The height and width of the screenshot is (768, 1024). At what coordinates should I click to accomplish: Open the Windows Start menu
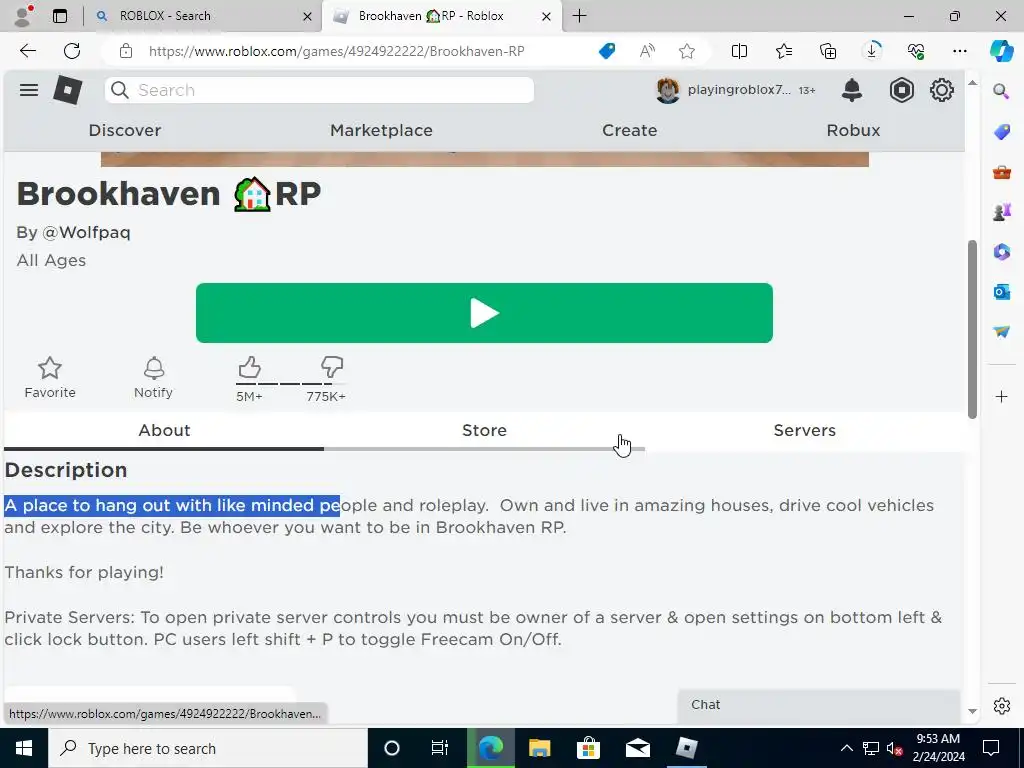click(x=24, y=748)
